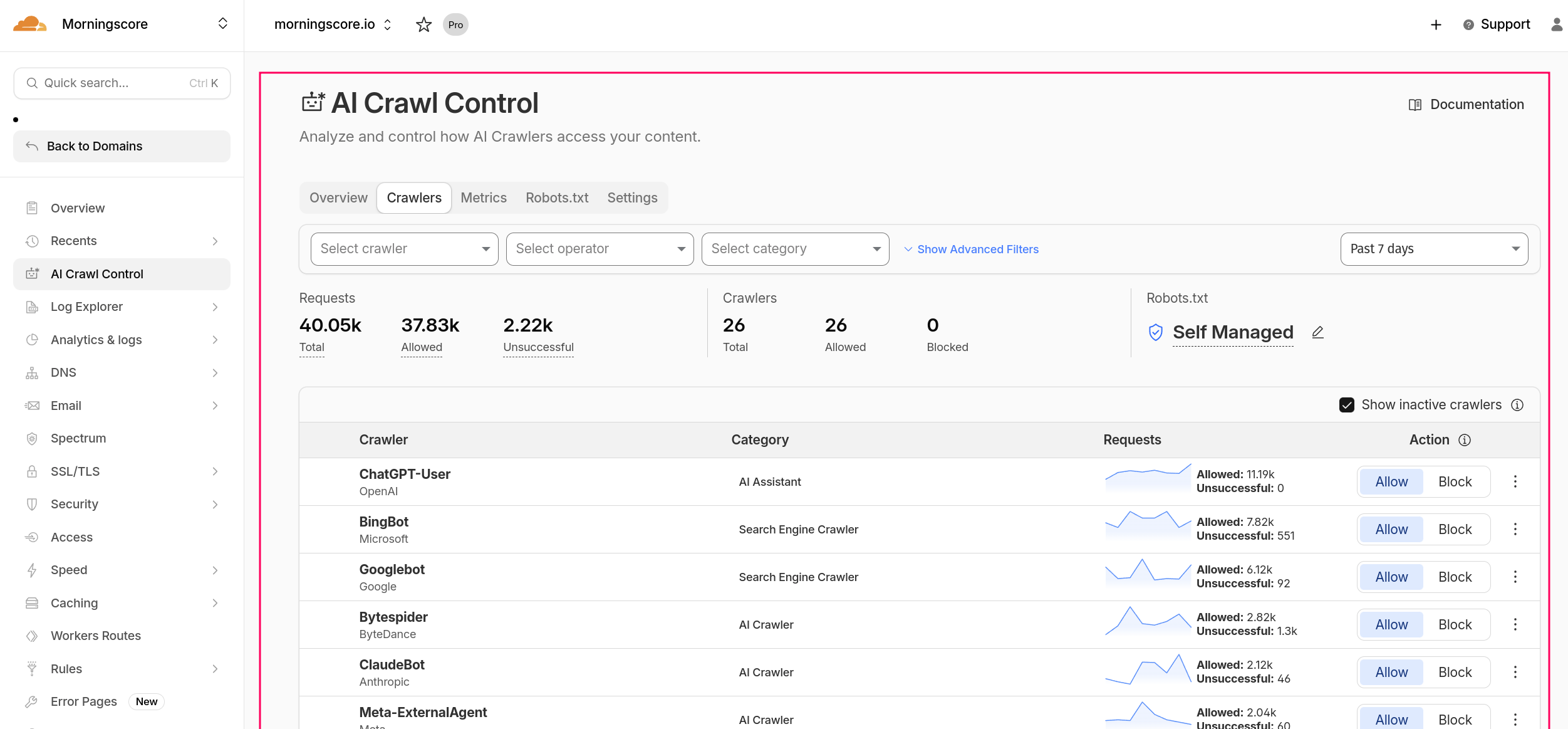The width and height of the screenshot is (1568, 729).
Task: Click the info icon next to Action column
Action: click(x=1465, y=440)
